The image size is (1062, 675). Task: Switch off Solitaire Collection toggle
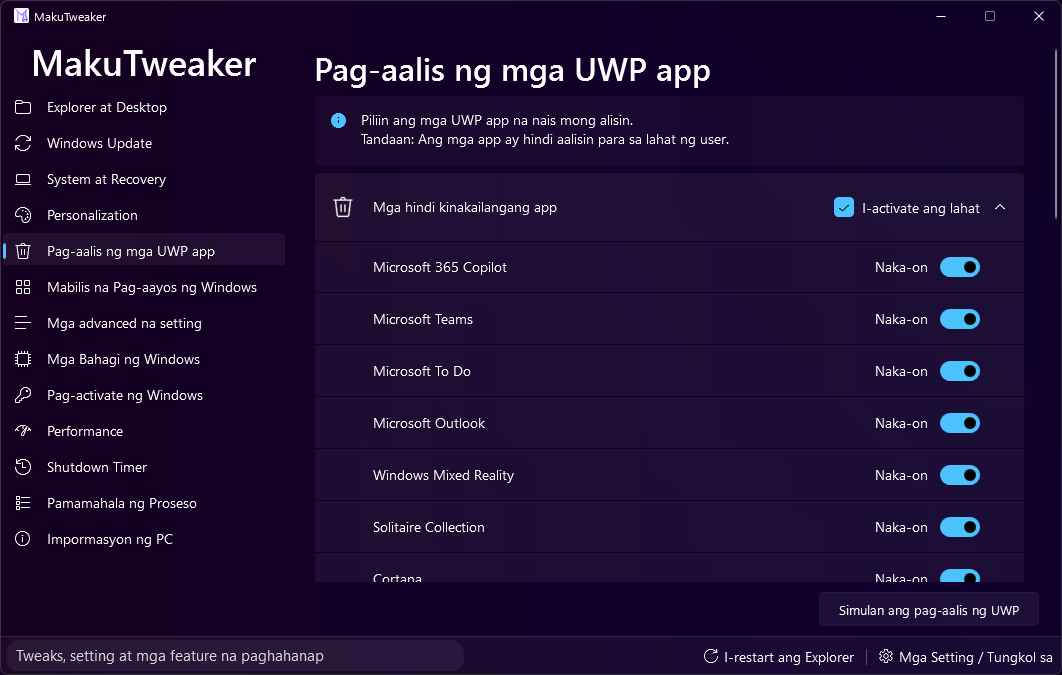pos(960,527)
